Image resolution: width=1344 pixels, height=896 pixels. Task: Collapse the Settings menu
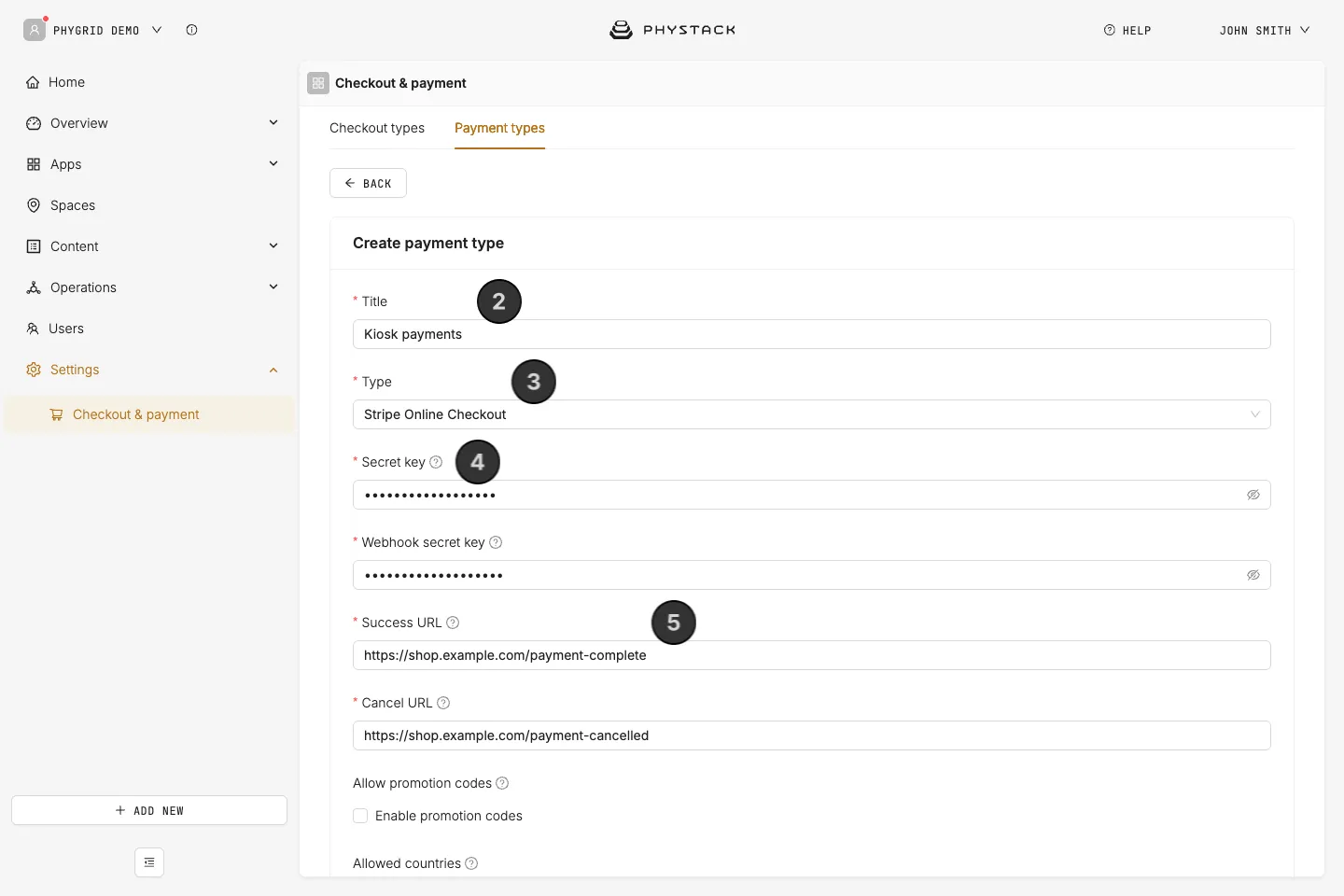point(273,370)
